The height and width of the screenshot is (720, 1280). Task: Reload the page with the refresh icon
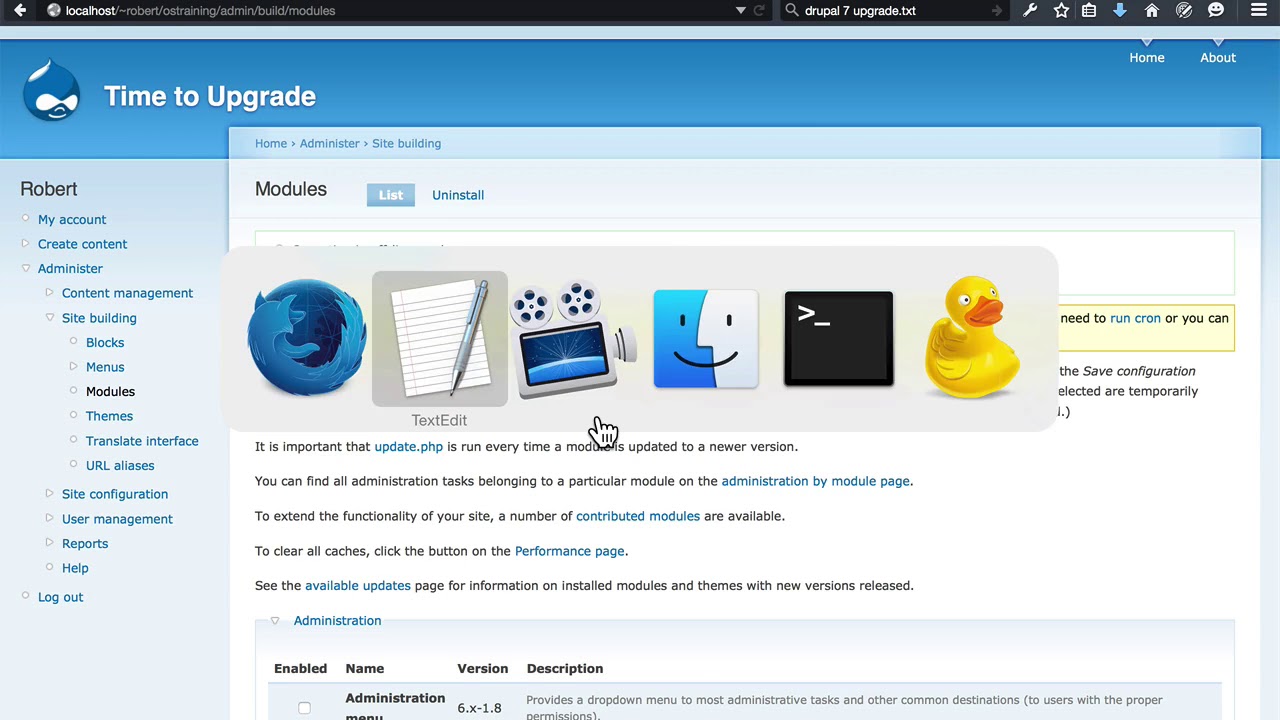pos(759,10)
